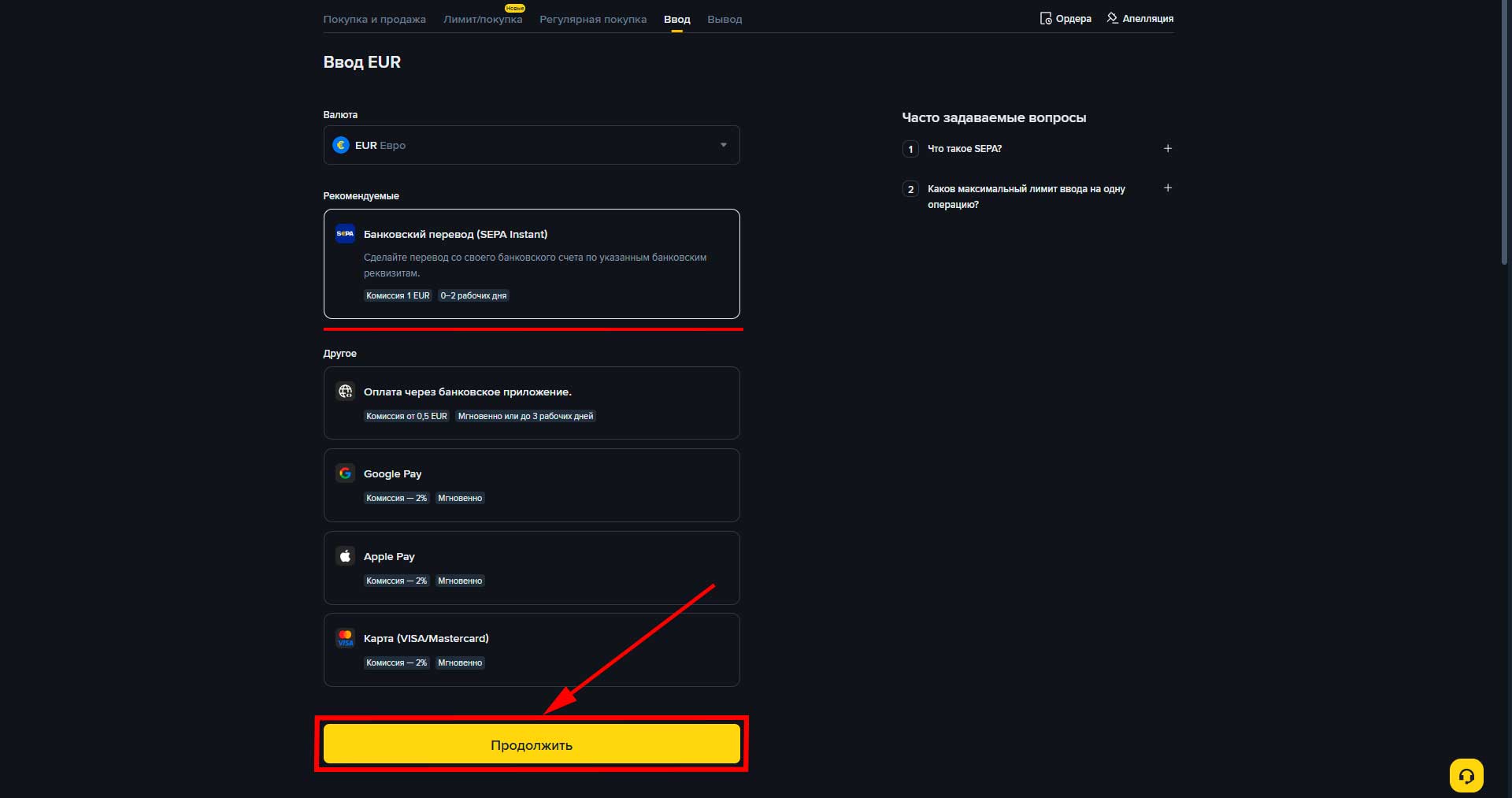This screenshot has height=798, width=1512.
Task: Click the SEPA logo icon
Action: click(345, 234)
